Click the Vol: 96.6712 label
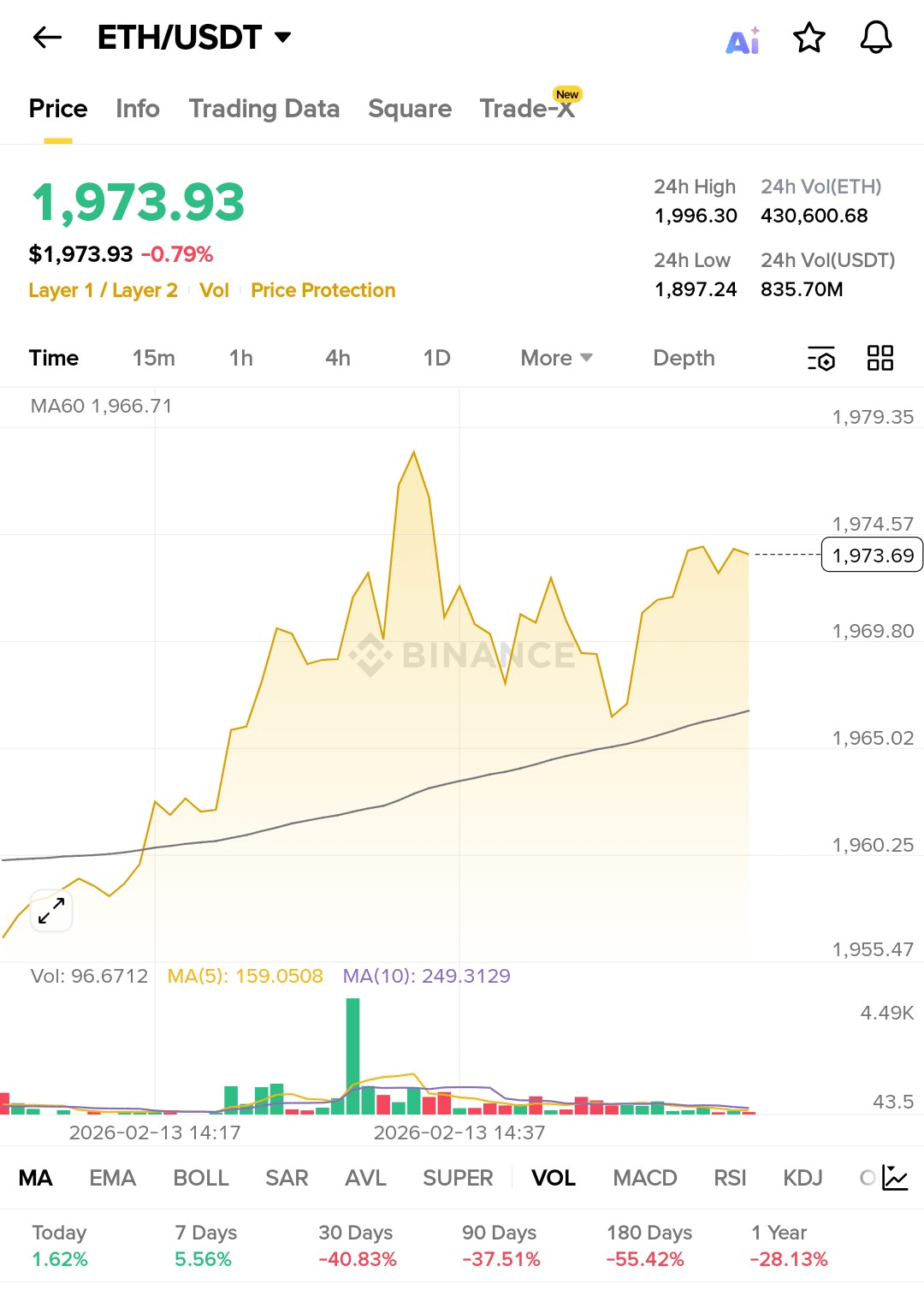924x1296 pixels. click(x=89, y=976)
